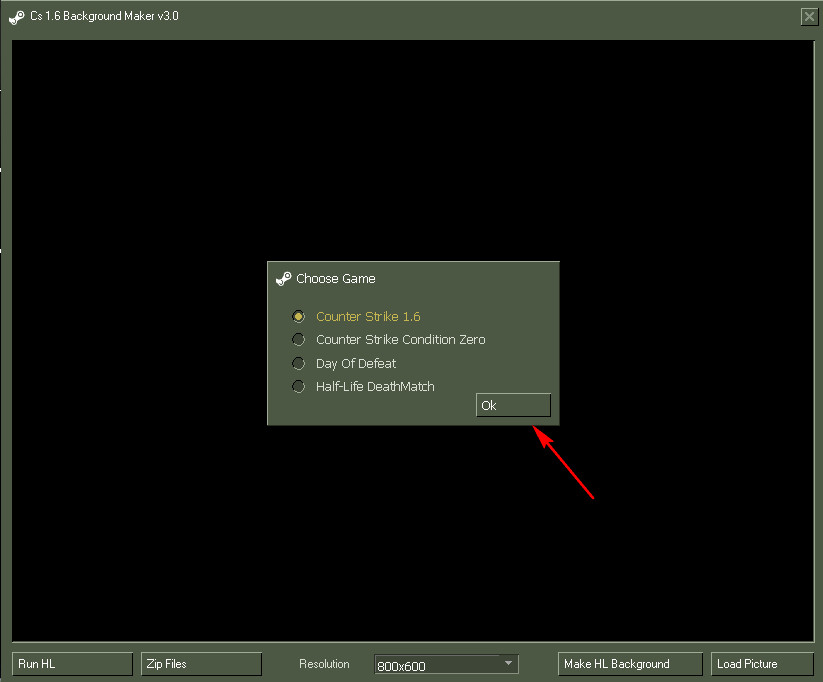The width and height of the screenshot is (823, 682).
Task: Select the Day Of Defeat radio button
Action: (298, 363)
